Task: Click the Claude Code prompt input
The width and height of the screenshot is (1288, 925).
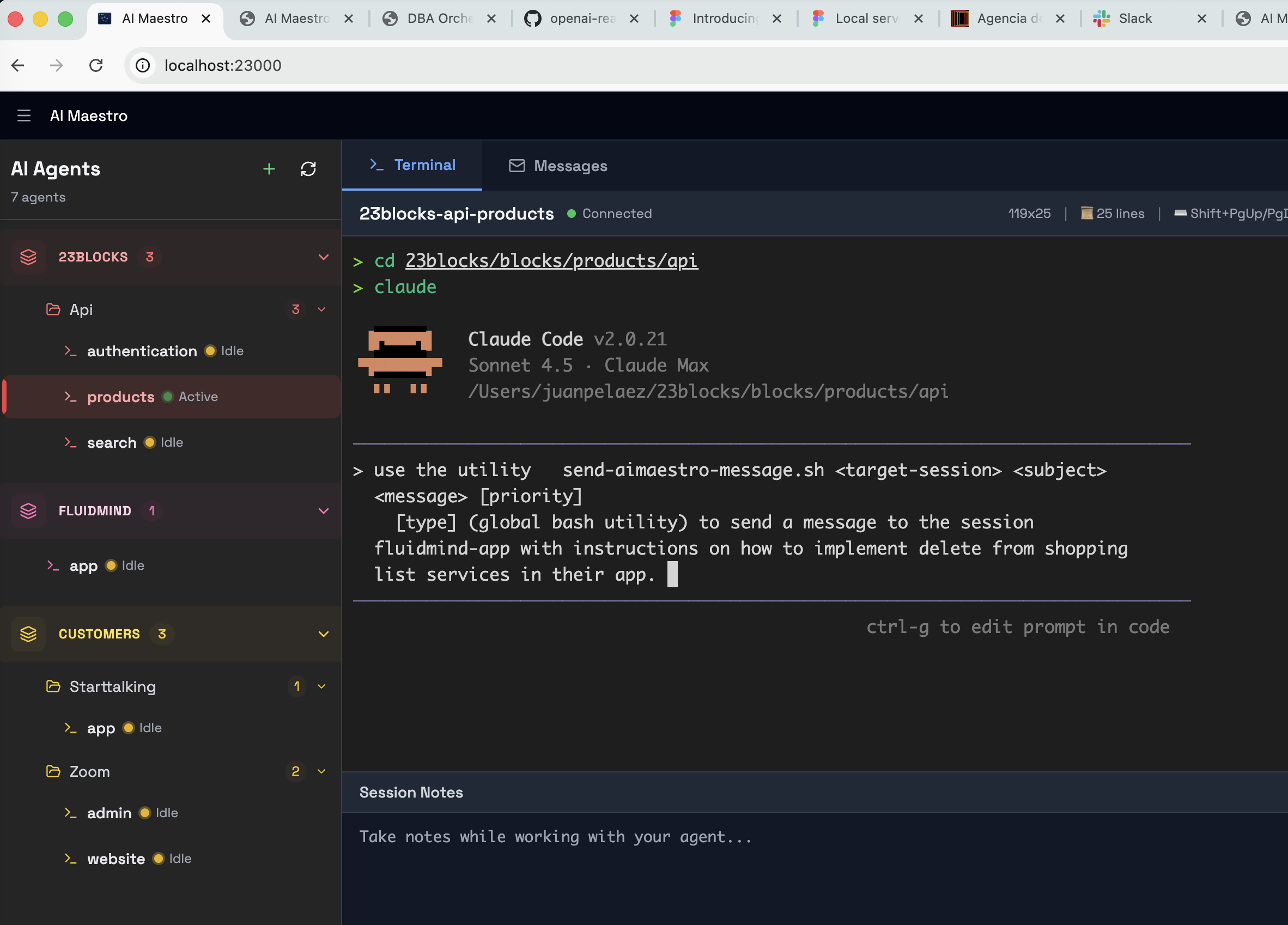Action: (x=771, y=522)
